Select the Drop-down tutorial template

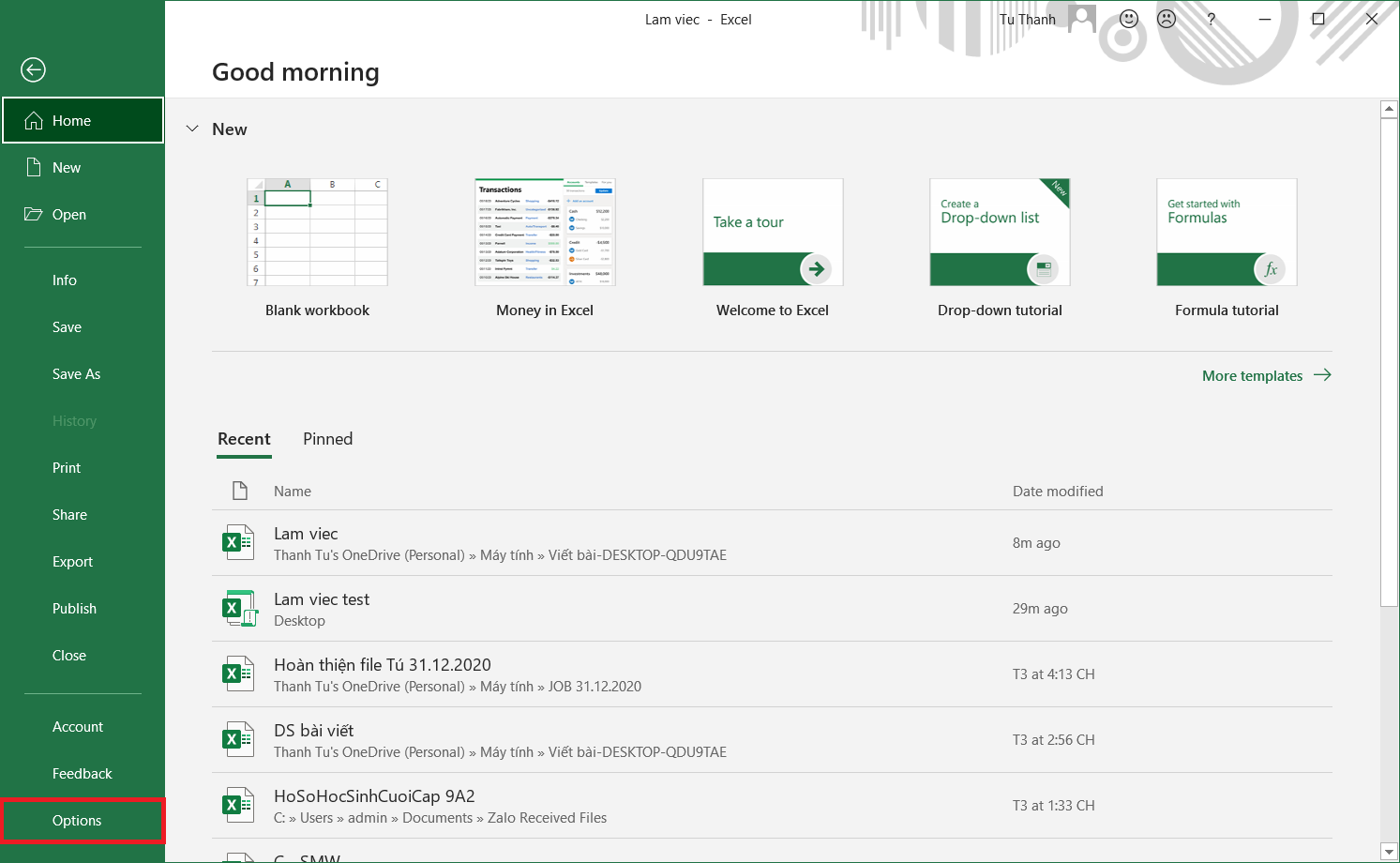[x=1000, y=233]
